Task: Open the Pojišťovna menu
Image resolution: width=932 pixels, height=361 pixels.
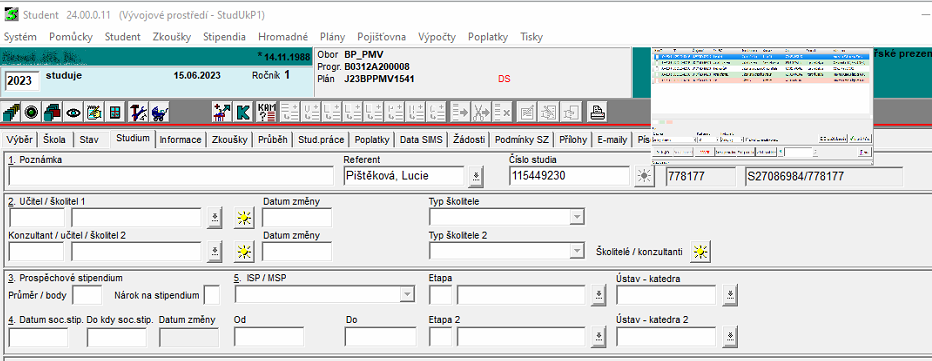Action: 382,37
